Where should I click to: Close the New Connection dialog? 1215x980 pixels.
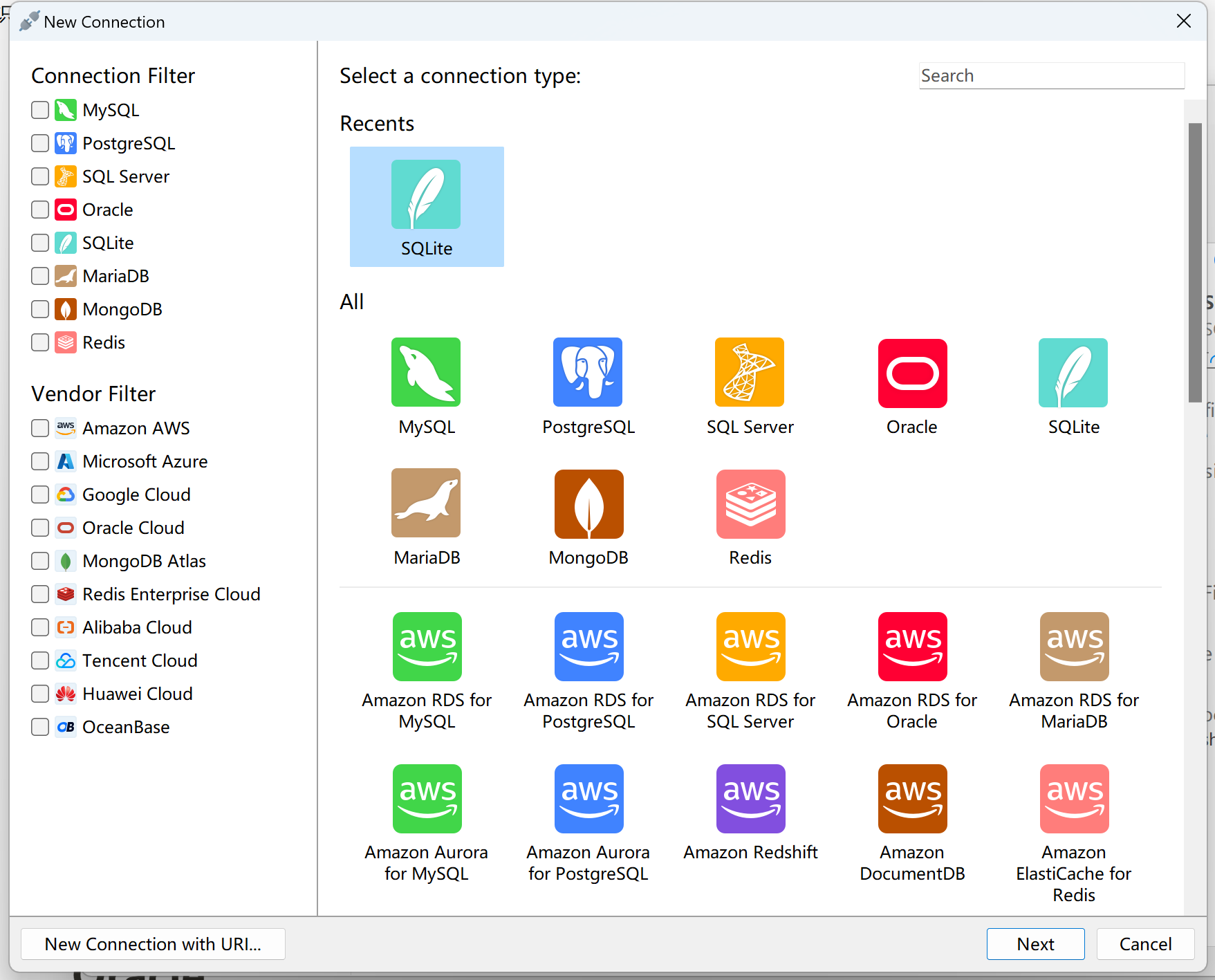tap(1183, 21)
